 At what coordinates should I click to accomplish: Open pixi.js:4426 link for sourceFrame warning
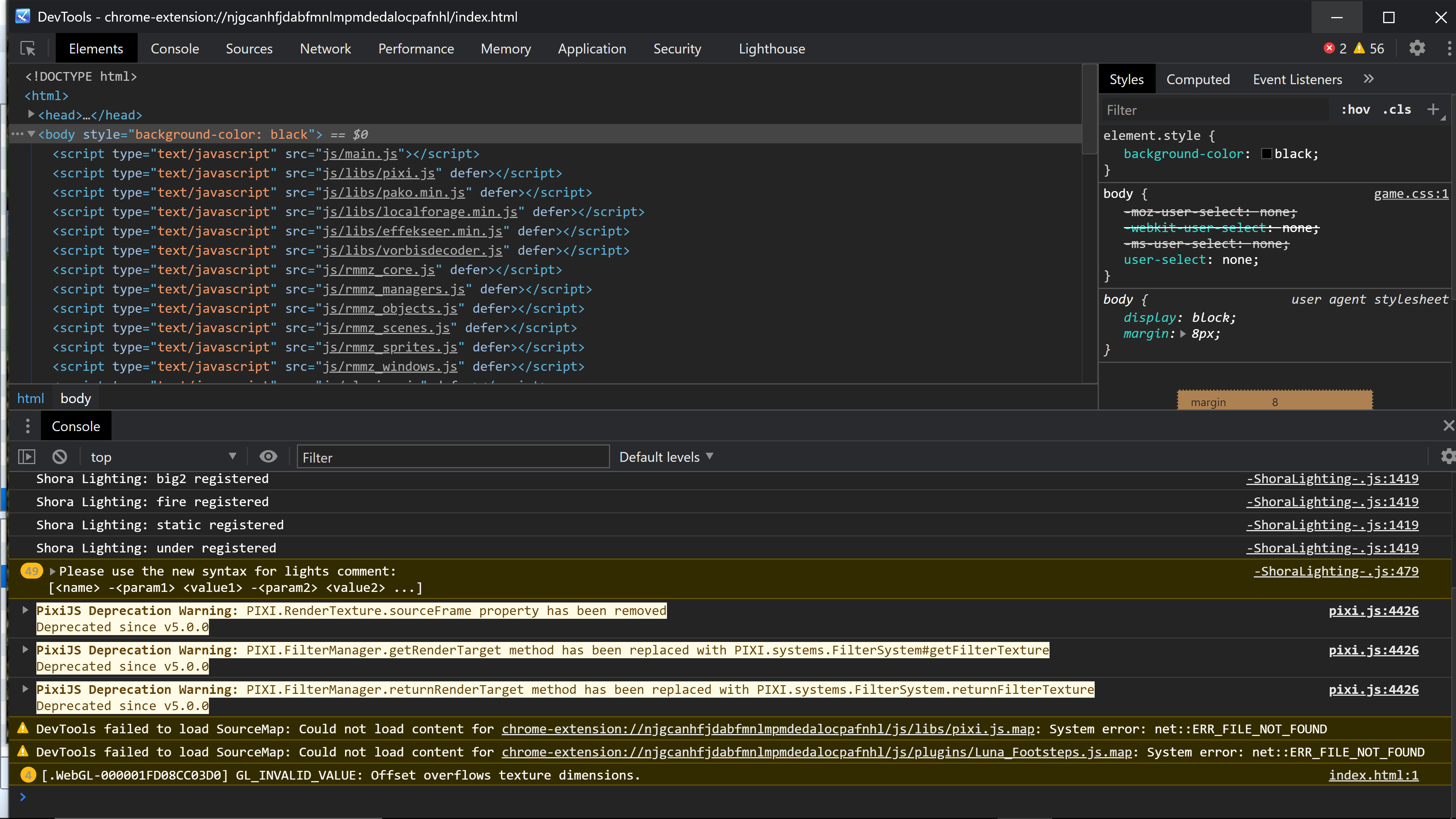point(1373,611)
